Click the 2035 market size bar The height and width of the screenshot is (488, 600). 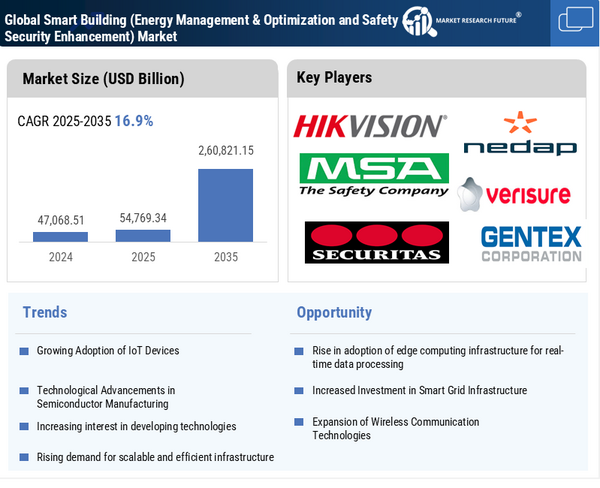[225, 205]
